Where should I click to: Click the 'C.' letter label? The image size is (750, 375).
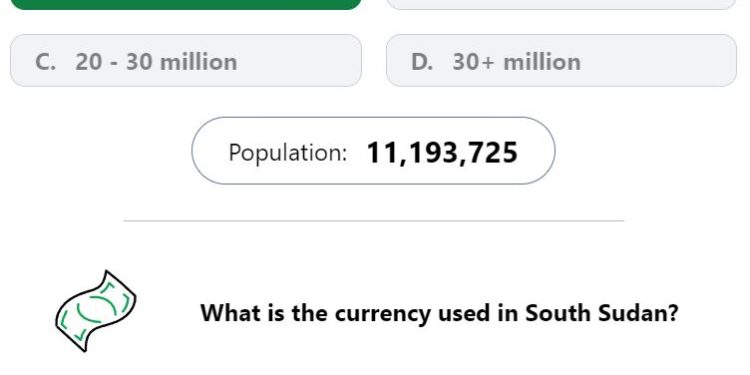(x=45, y=62)
